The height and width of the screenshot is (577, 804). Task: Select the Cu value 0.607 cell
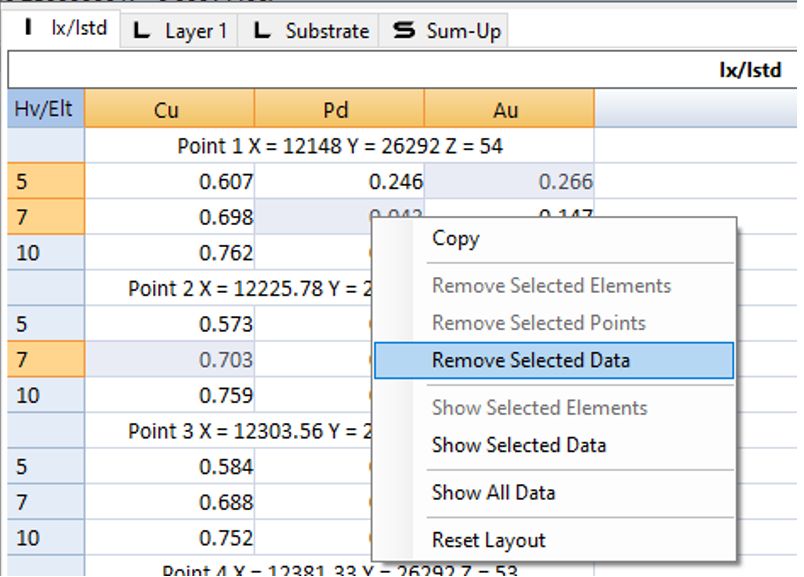click(x=170, y=182)
